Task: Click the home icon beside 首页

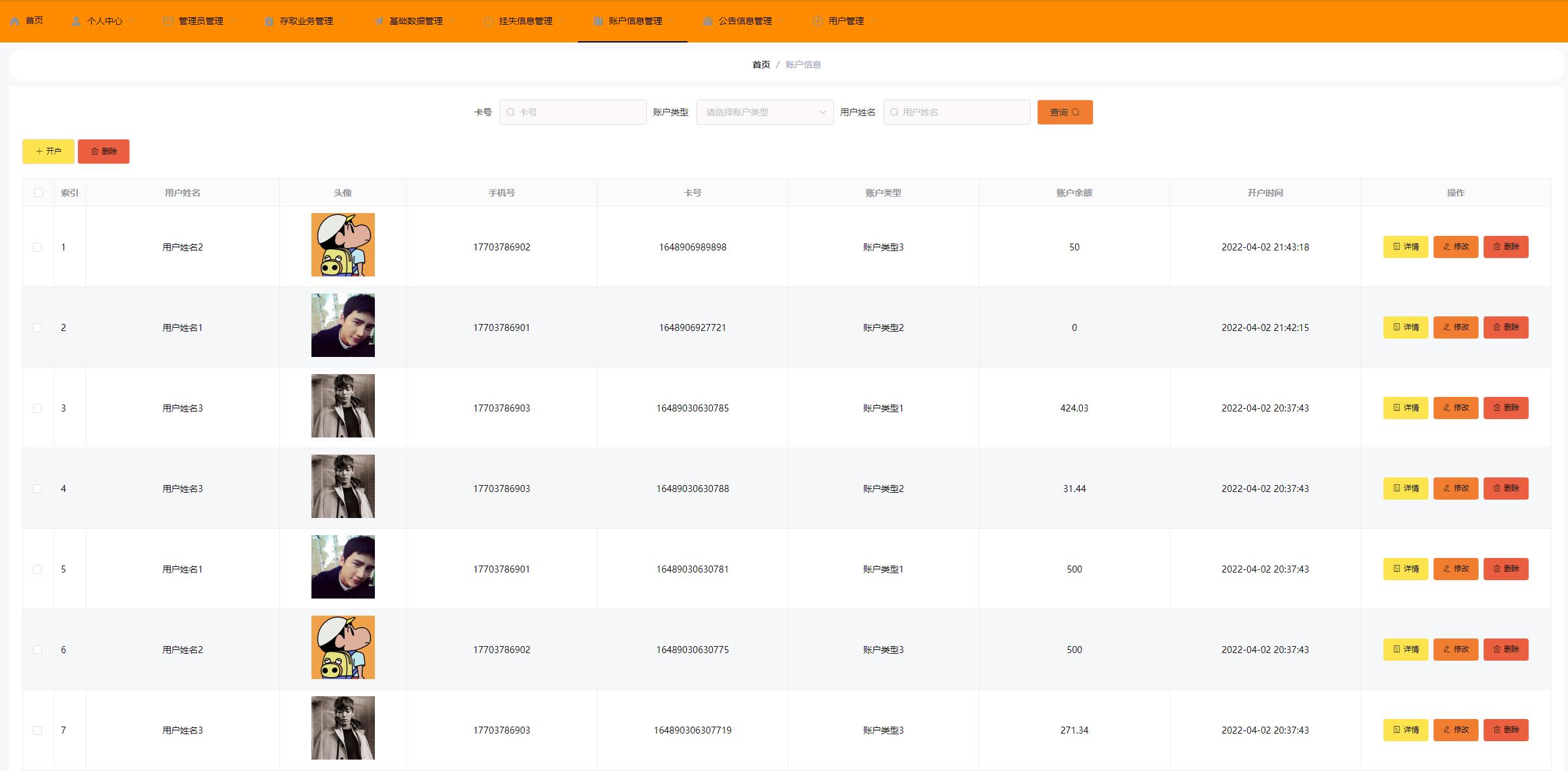Action: (15, 21)
